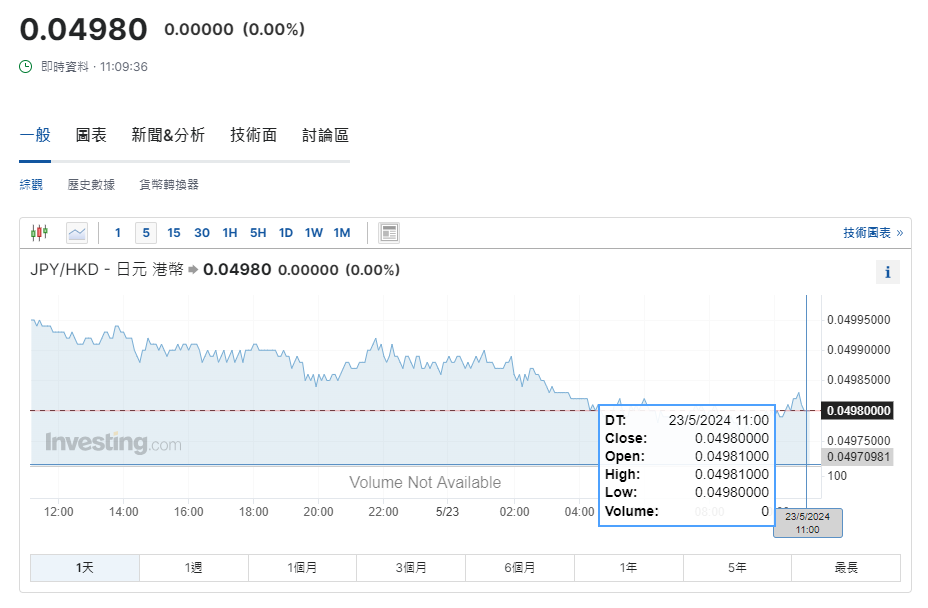
Task: Select the 最長 timeframe
Action: pos(845,567)
